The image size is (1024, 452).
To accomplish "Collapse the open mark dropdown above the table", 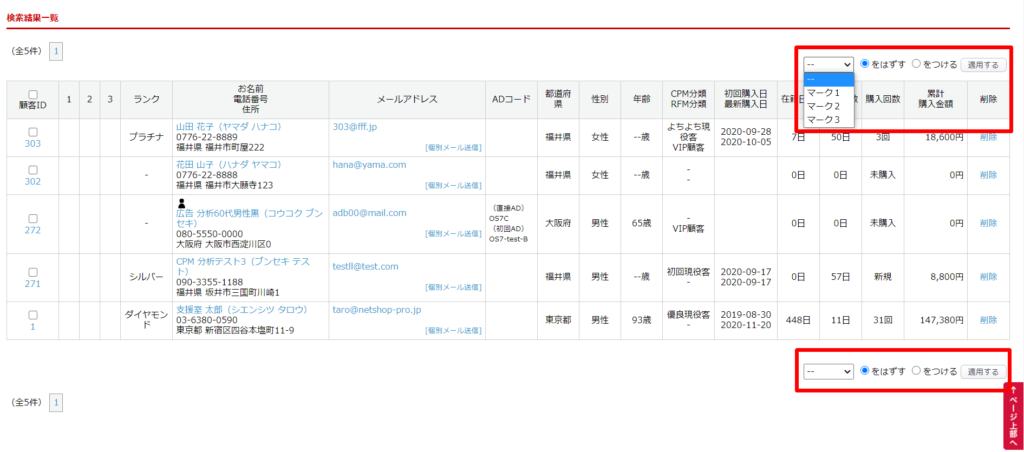I will point(828,64).
